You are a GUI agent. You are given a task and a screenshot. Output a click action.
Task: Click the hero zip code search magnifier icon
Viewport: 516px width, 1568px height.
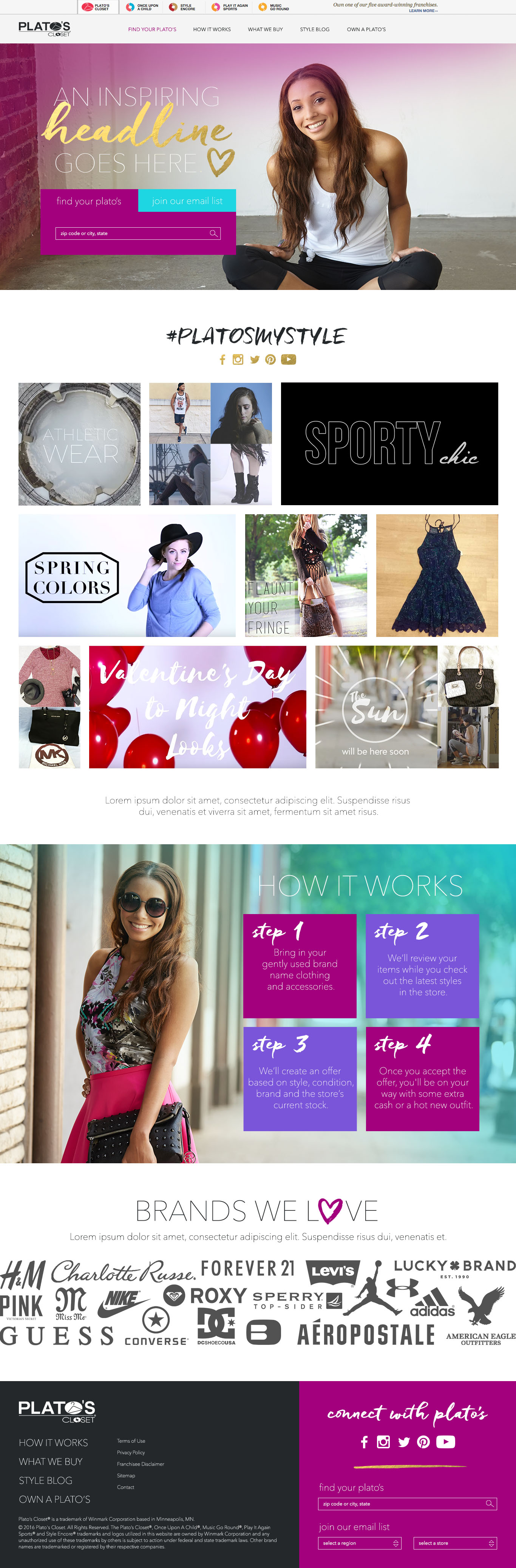point(213,233)
